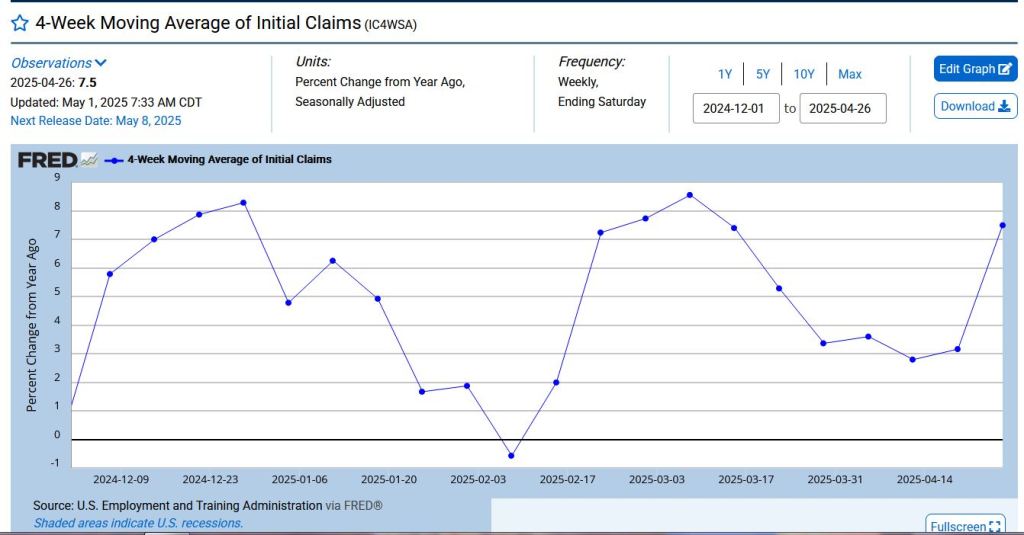The width and height of the screenshot is (1024, 535).
Task: Open the Edit Graph panel
Action: pyautogui.click(x=976, y=69)
